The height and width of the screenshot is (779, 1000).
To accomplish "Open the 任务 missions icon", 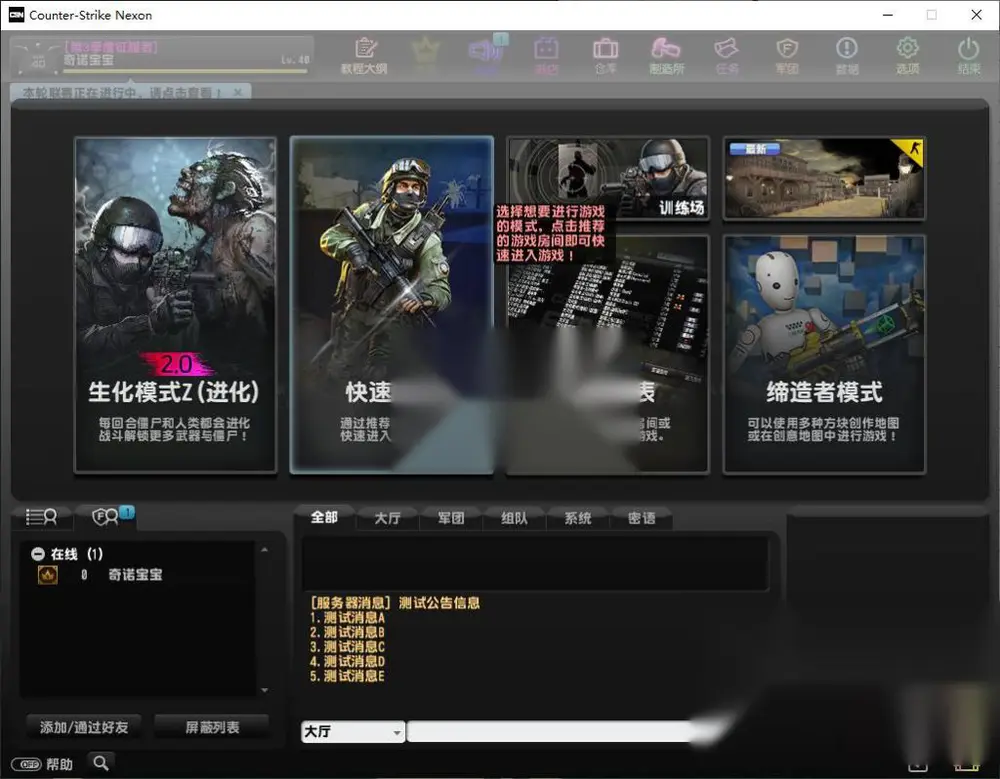I will pyautogui.click(x=727, y=56).
